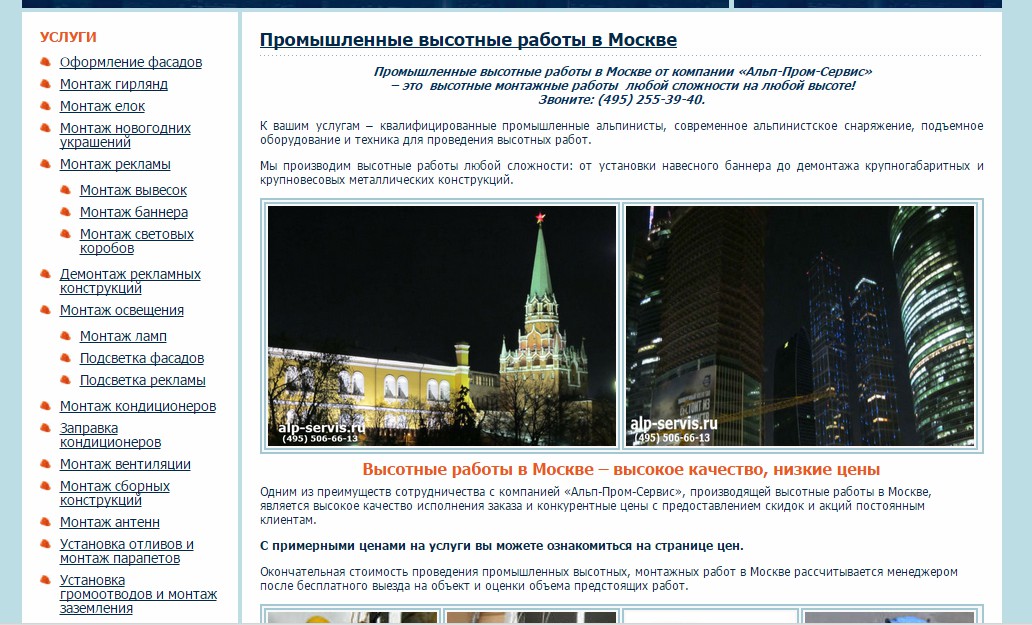Open Установка громоотводов и монтаж заземления link
This screenshot has height=625, width=1032.
pyautogui.click(x=138, y=594)
